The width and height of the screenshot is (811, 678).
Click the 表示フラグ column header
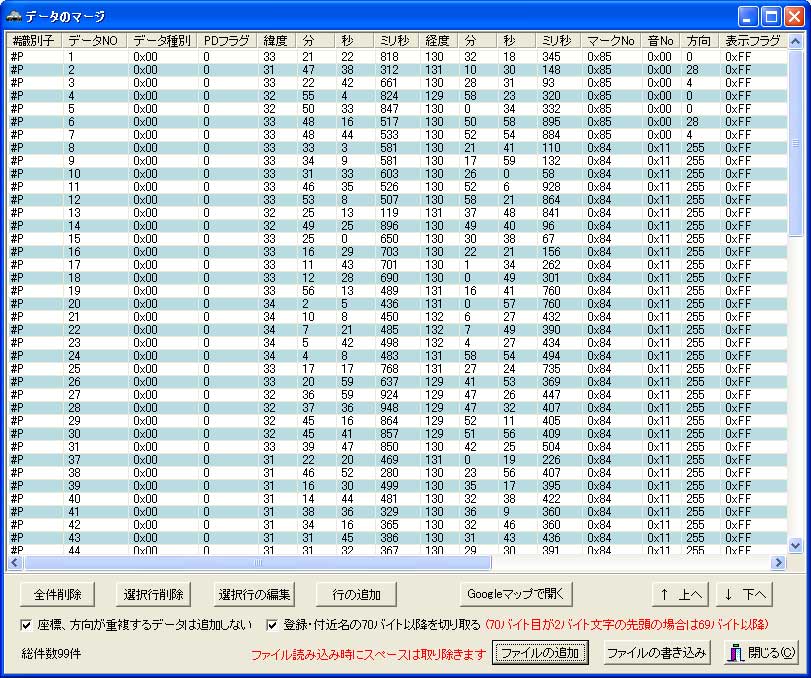[x=753, y=40]
